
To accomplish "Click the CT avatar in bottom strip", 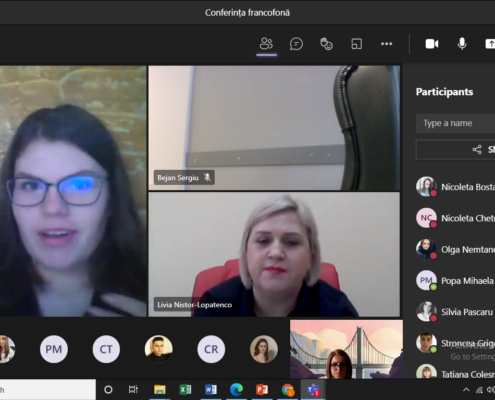I will [x=106, y=349].
